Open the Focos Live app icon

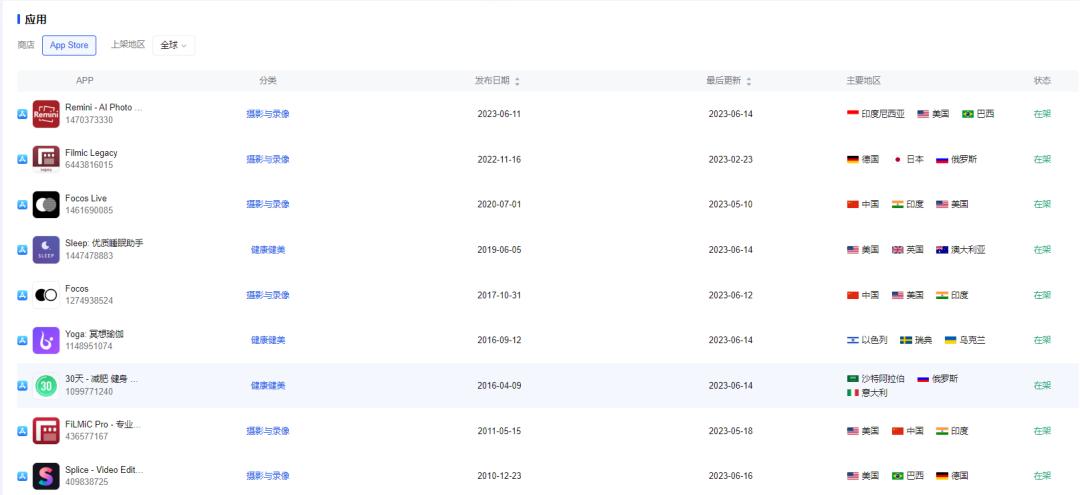pos(46,204)
